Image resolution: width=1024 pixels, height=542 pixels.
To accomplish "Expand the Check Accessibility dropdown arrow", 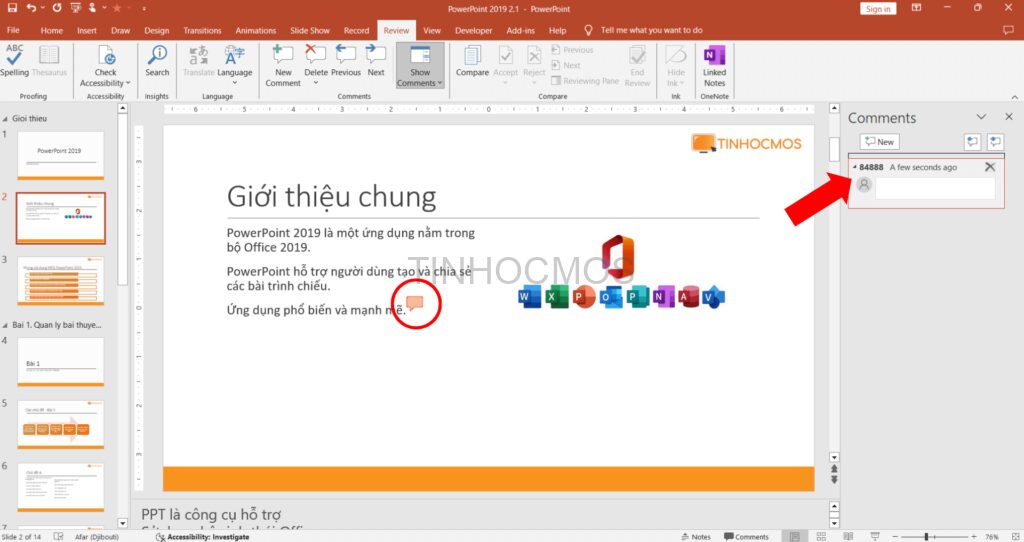I will pos(128,84).
